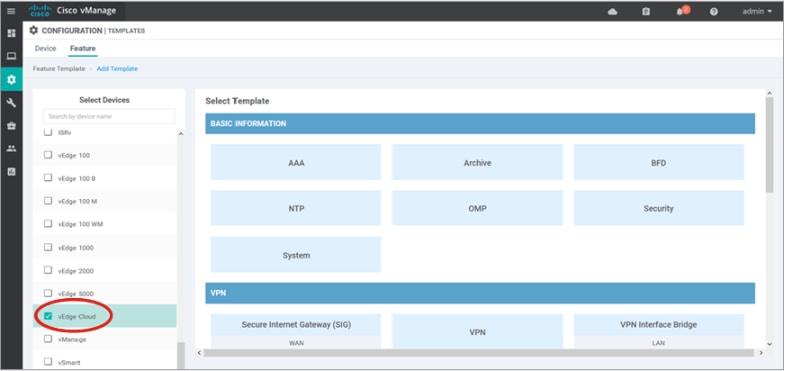This screenshot has height=371, width=786.
Task: Click the Cisco vManage title text
Action: (86, 11)
